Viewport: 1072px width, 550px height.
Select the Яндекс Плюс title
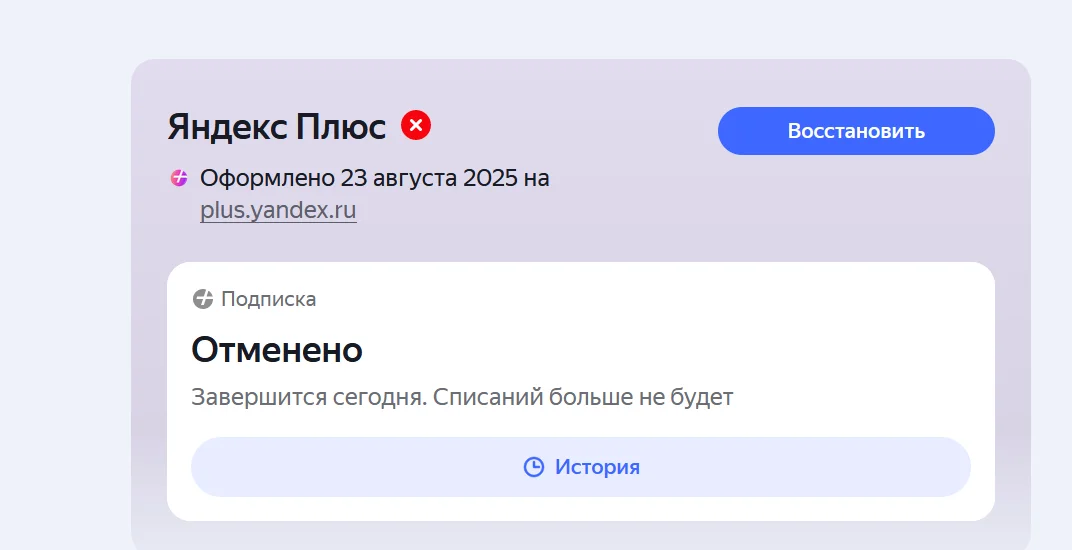click(x=277, y=127)
